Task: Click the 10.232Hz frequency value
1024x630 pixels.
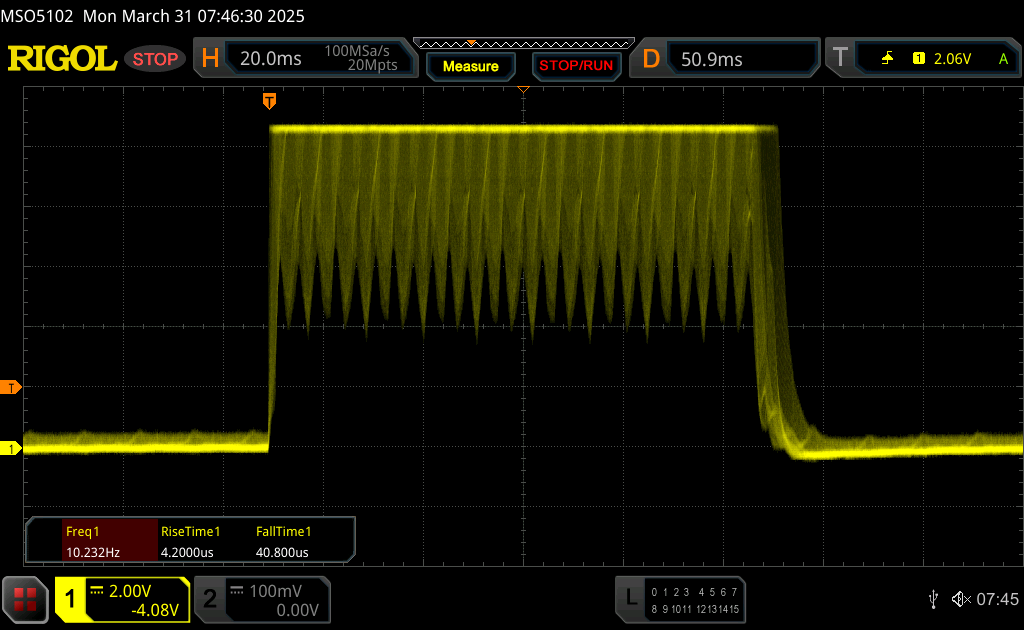Action: (x=93, y=552)
